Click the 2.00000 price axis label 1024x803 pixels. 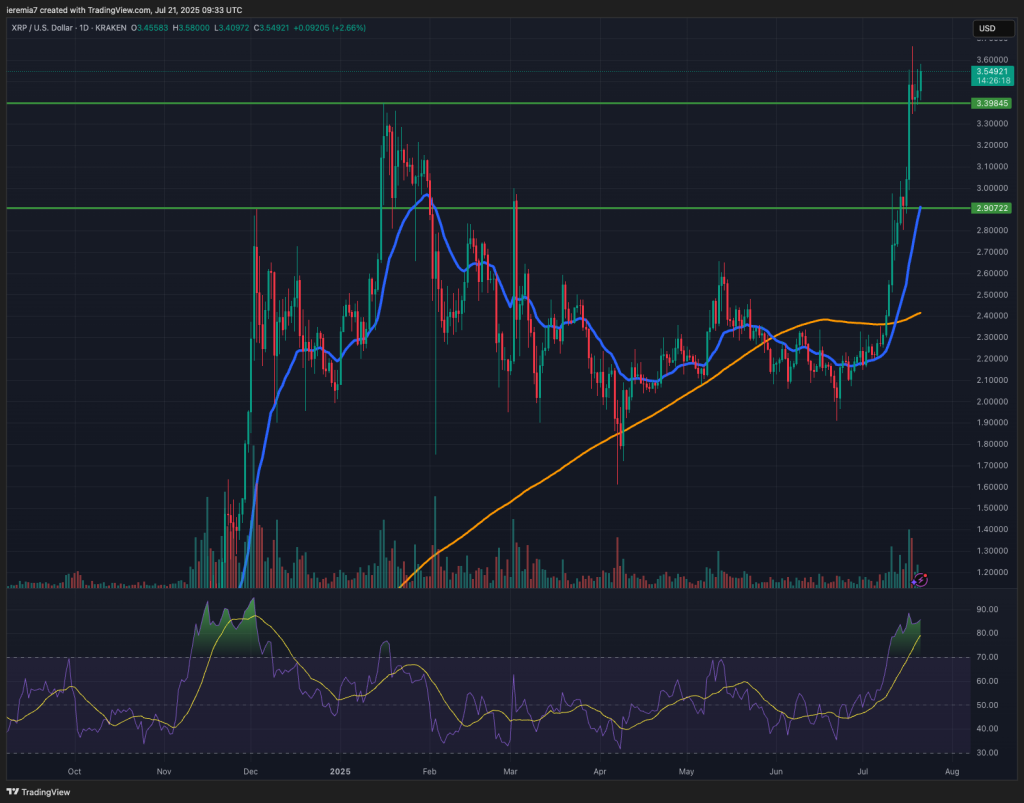click(x=992, y=402)
